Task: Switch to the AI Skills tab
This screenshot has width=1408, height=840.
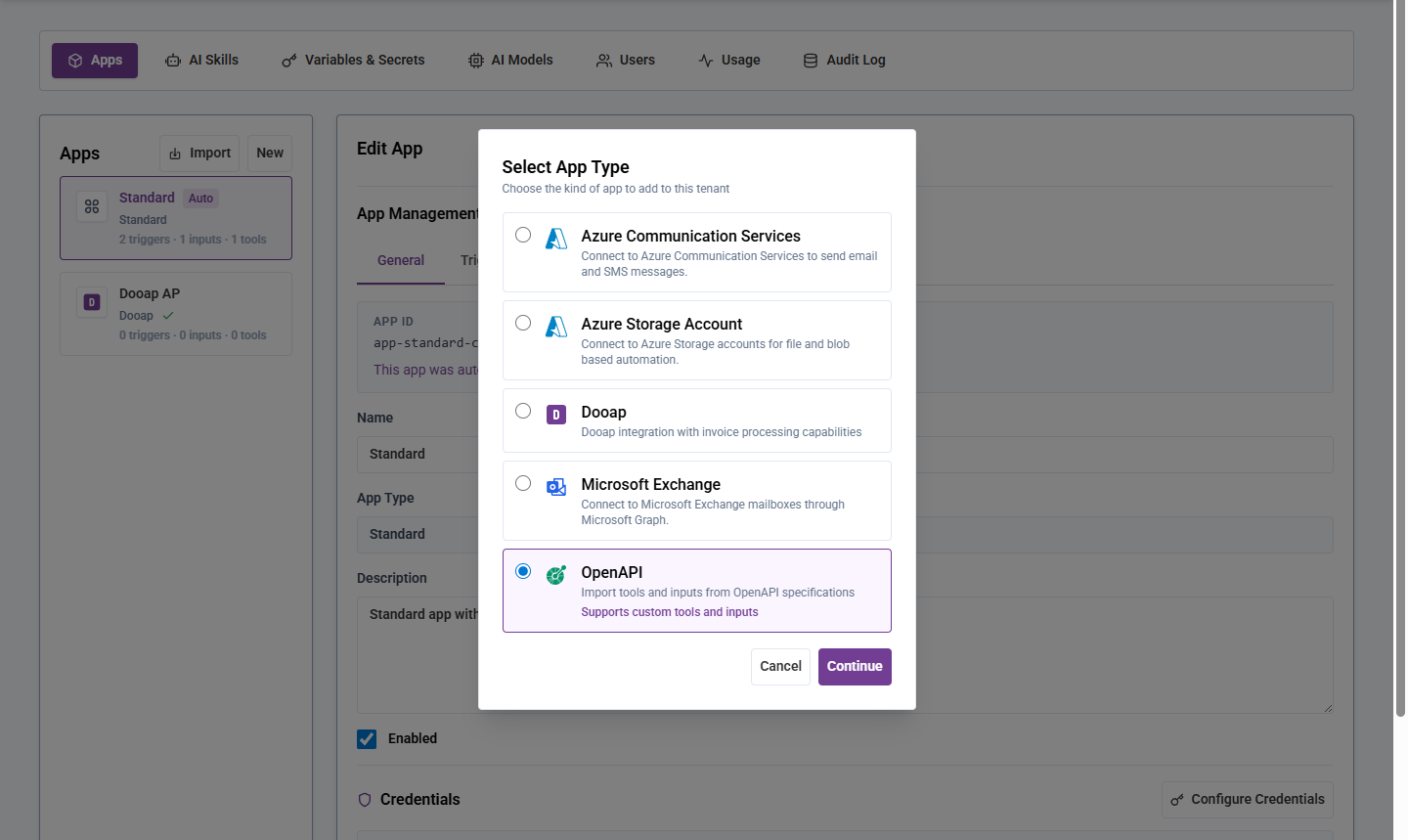Action: tap(201, 61)
